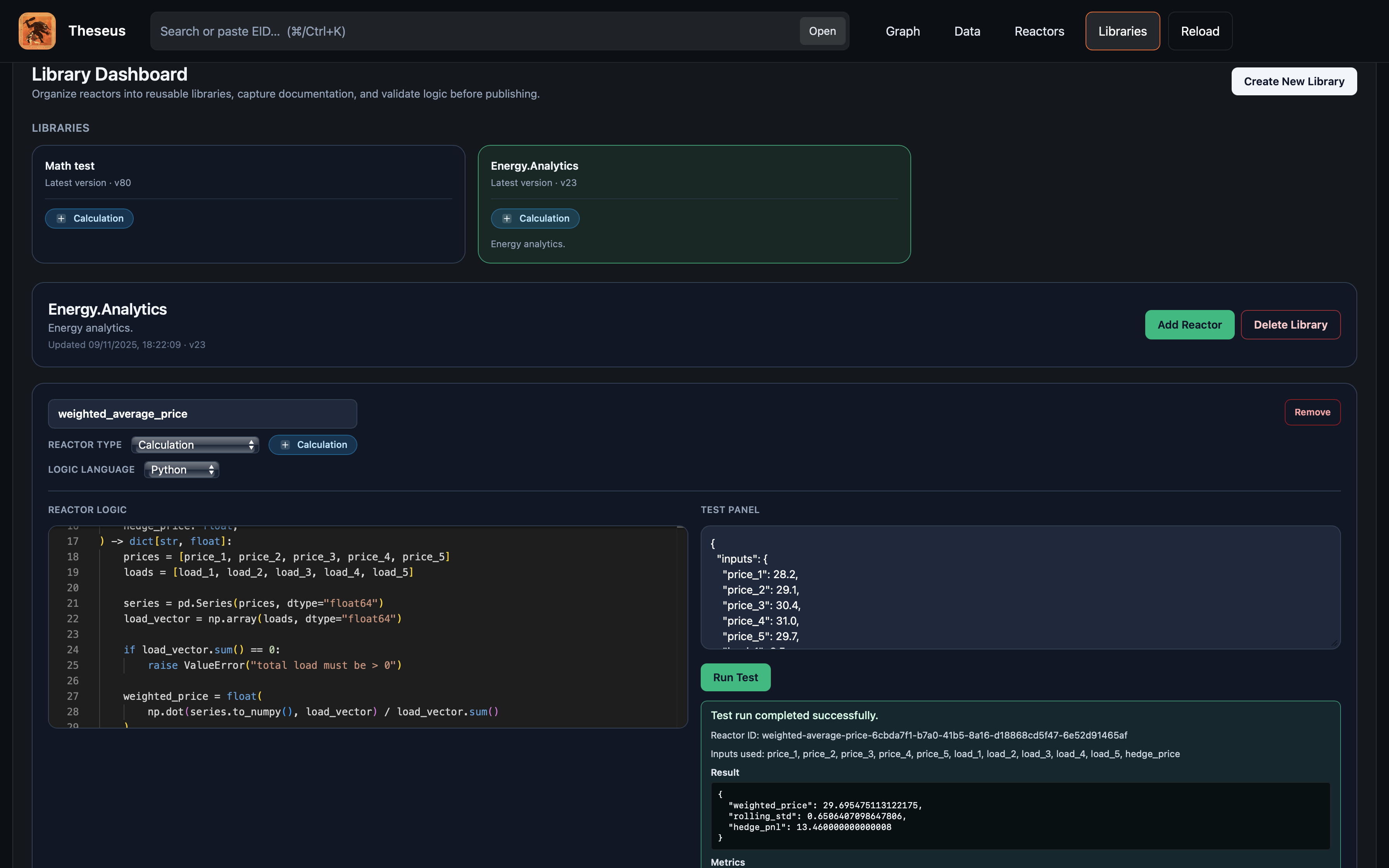This screenshot has height=868, width=1389.
Task: Go to the Reactors tab
Action: pos(1039,31)
